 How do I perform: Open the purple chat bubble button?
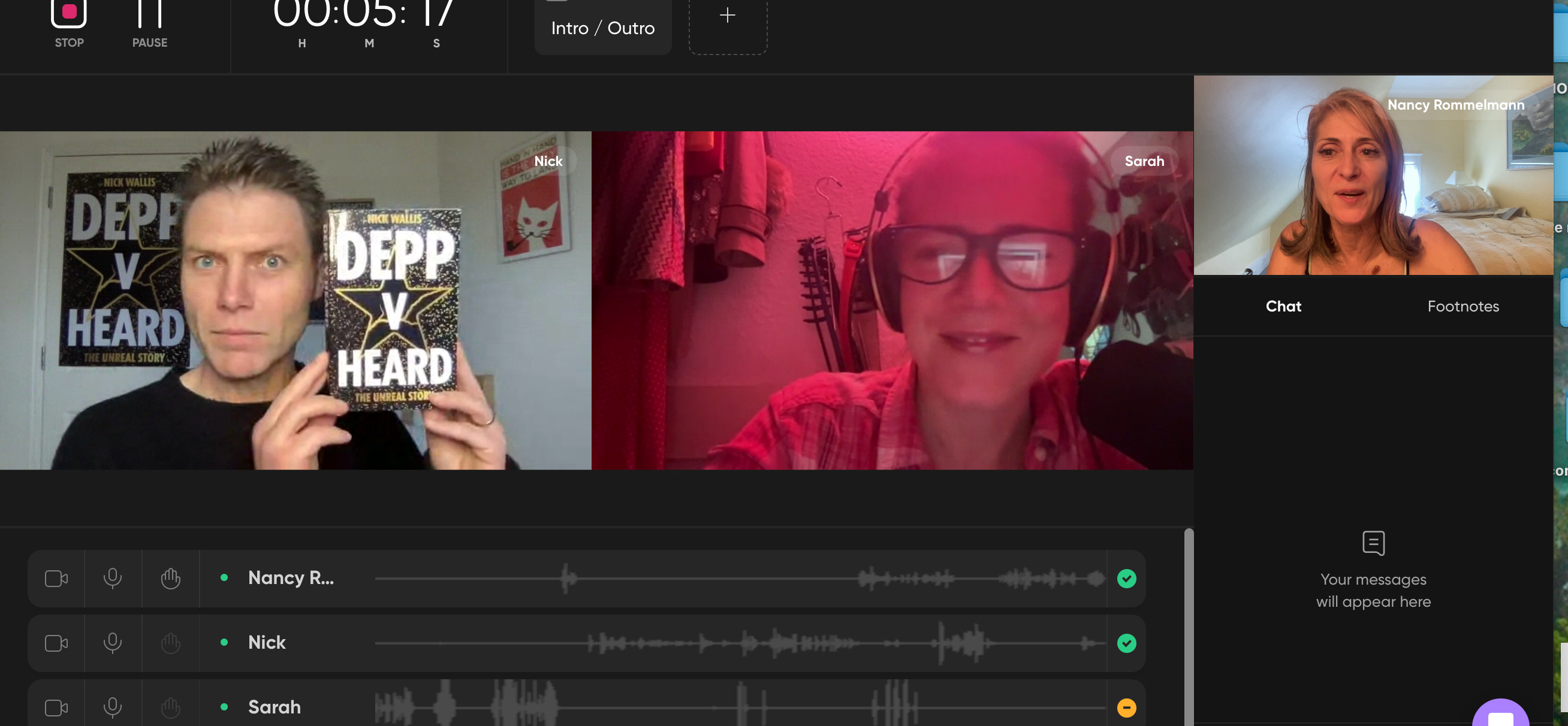point(1500,713)
